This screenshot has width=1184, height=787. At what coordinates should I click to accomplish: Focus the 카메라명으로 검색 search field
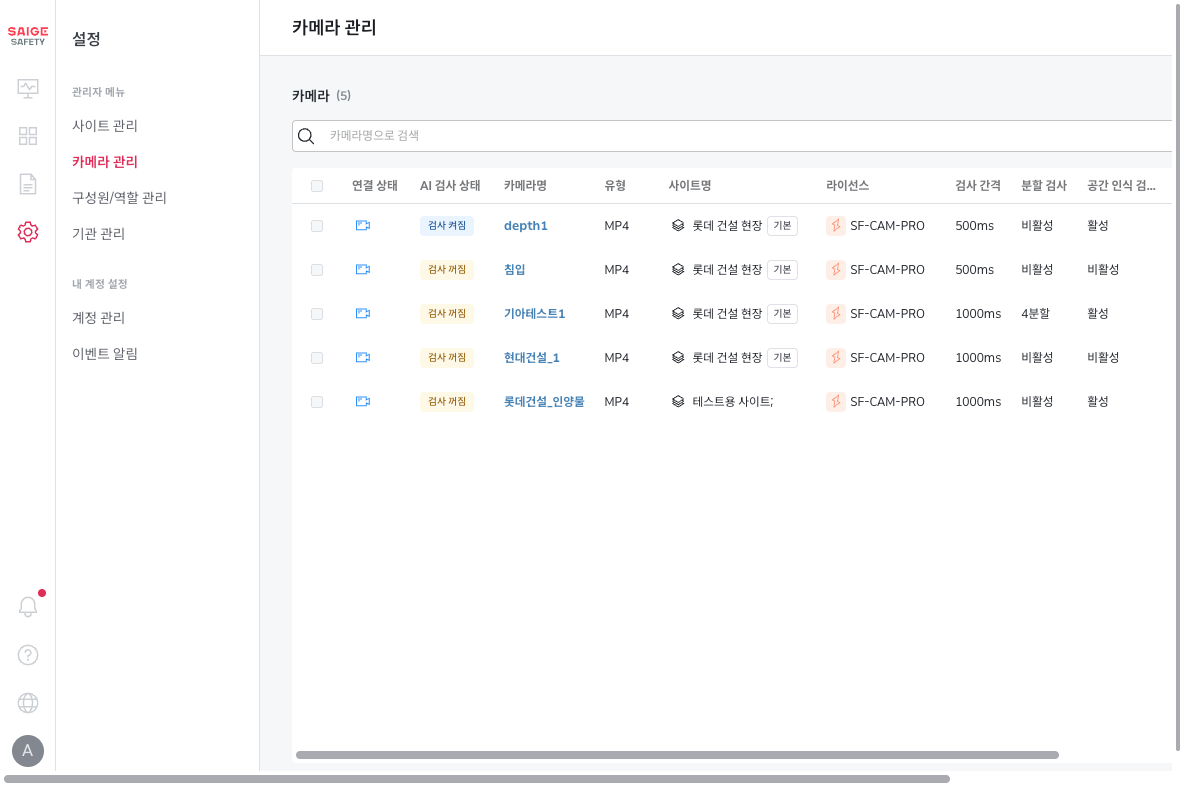732,136
